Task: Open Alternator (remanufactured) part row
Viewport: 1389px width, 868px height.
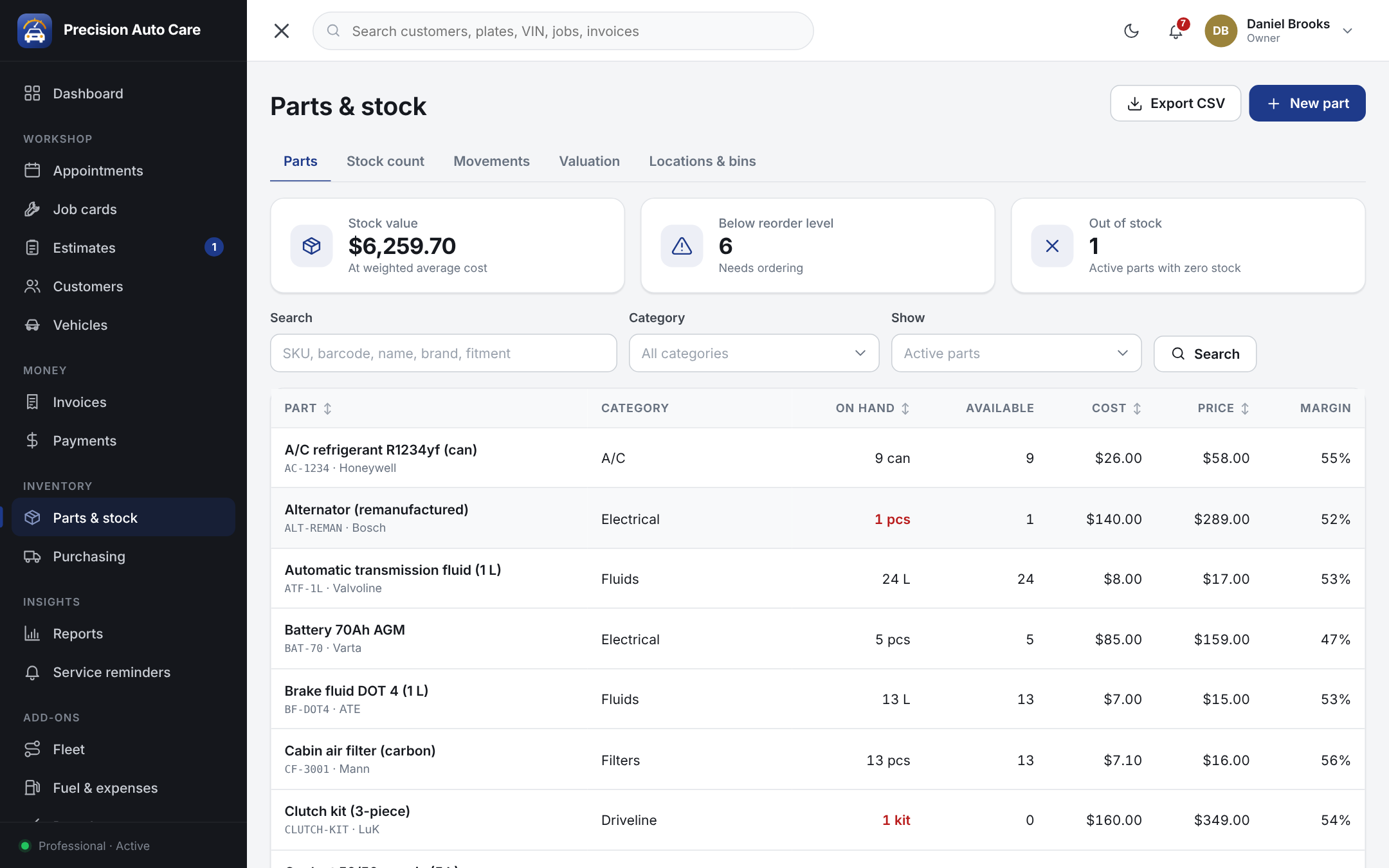Action: 818,518
